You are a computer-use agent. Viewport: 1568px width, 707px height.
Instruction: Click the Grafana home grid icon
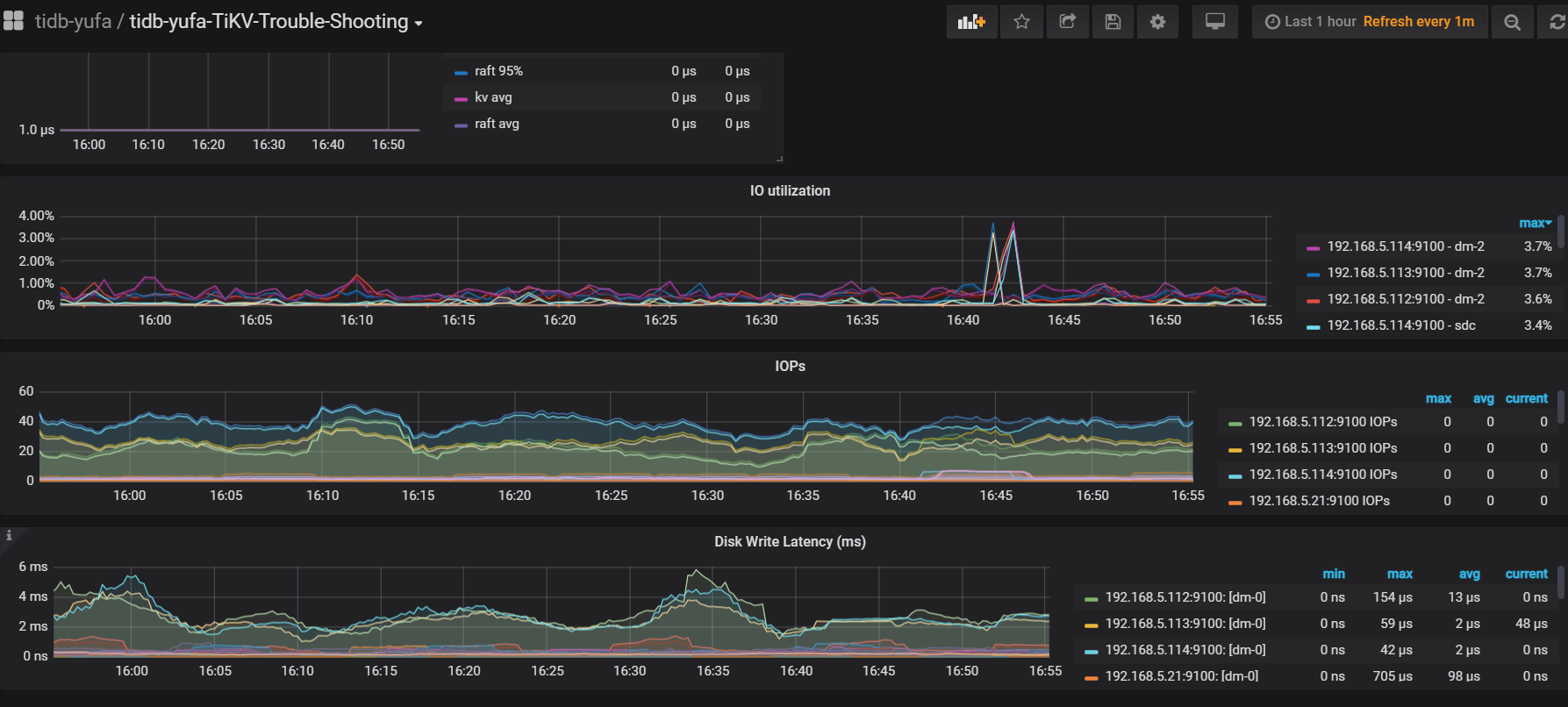point(13,21)
